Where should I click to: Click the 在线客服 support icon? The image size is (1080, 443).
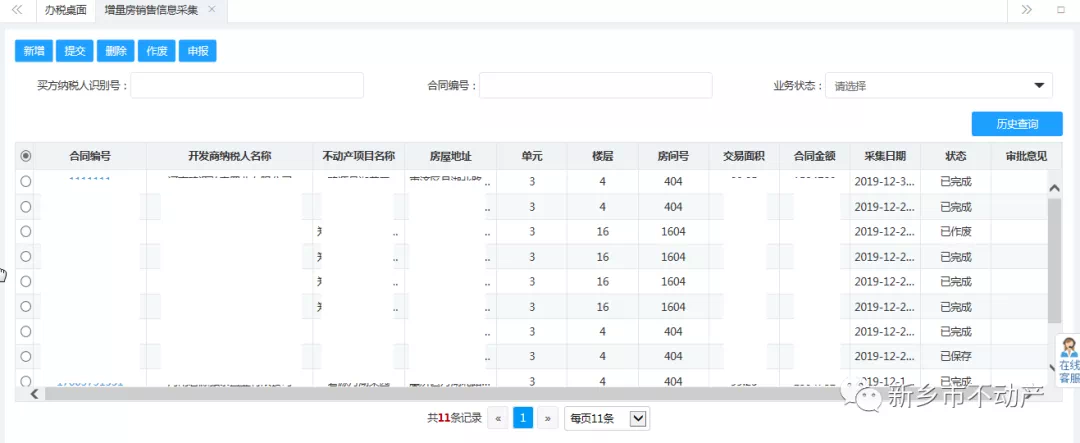tap(1069, 361)
